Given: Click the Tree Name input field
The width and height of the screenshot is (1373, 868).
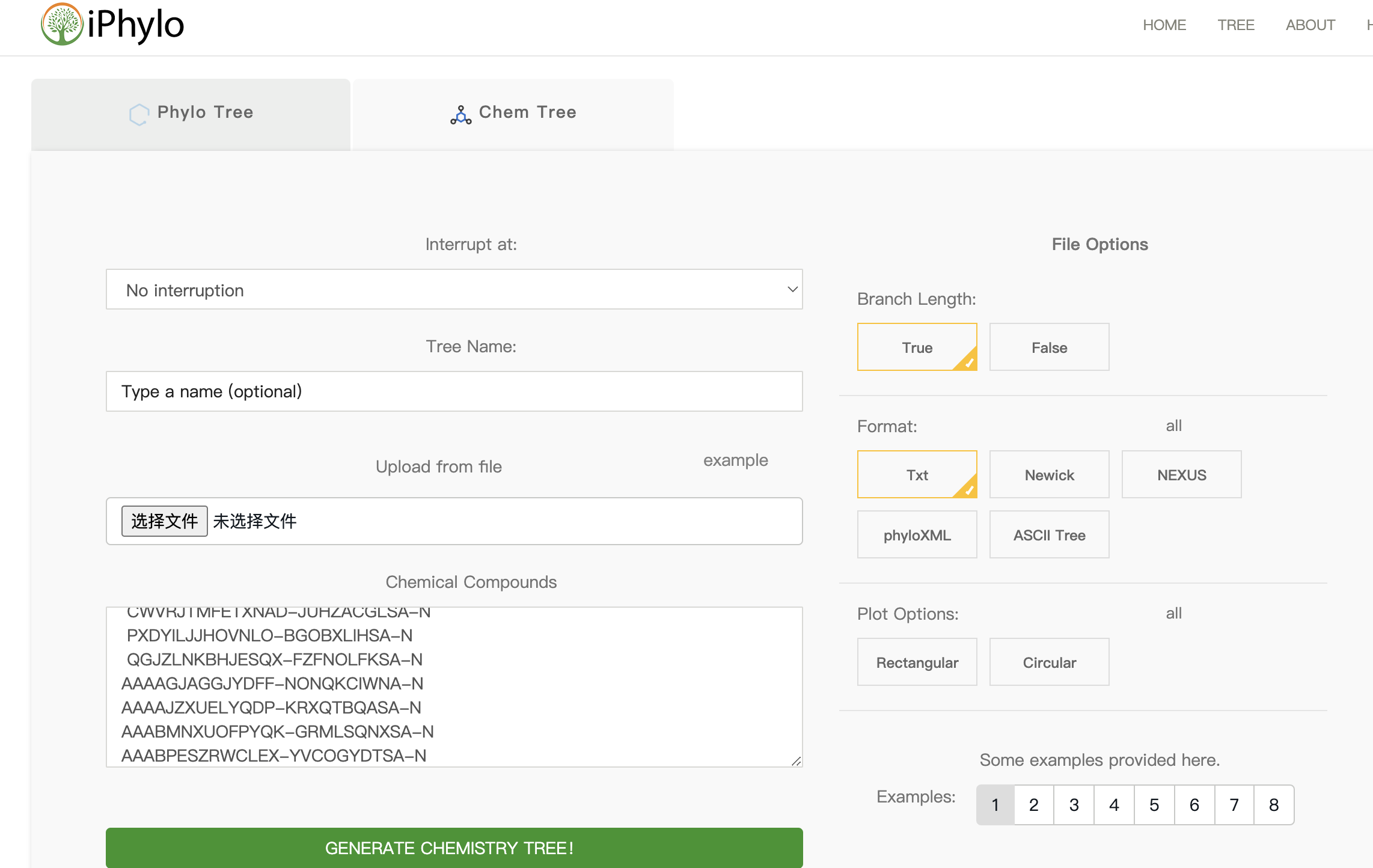Looking at the screenshot, I should click(x=454, y=391).
